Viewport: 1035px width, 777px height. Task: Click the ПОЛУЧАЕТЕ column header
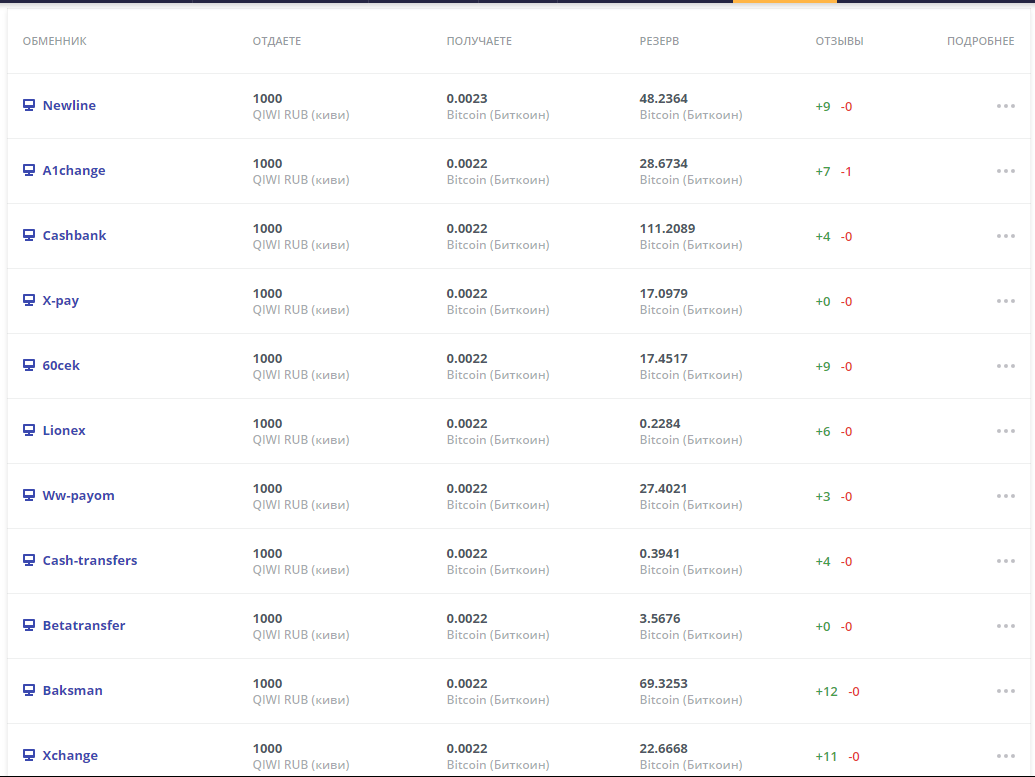pos(479,41)
